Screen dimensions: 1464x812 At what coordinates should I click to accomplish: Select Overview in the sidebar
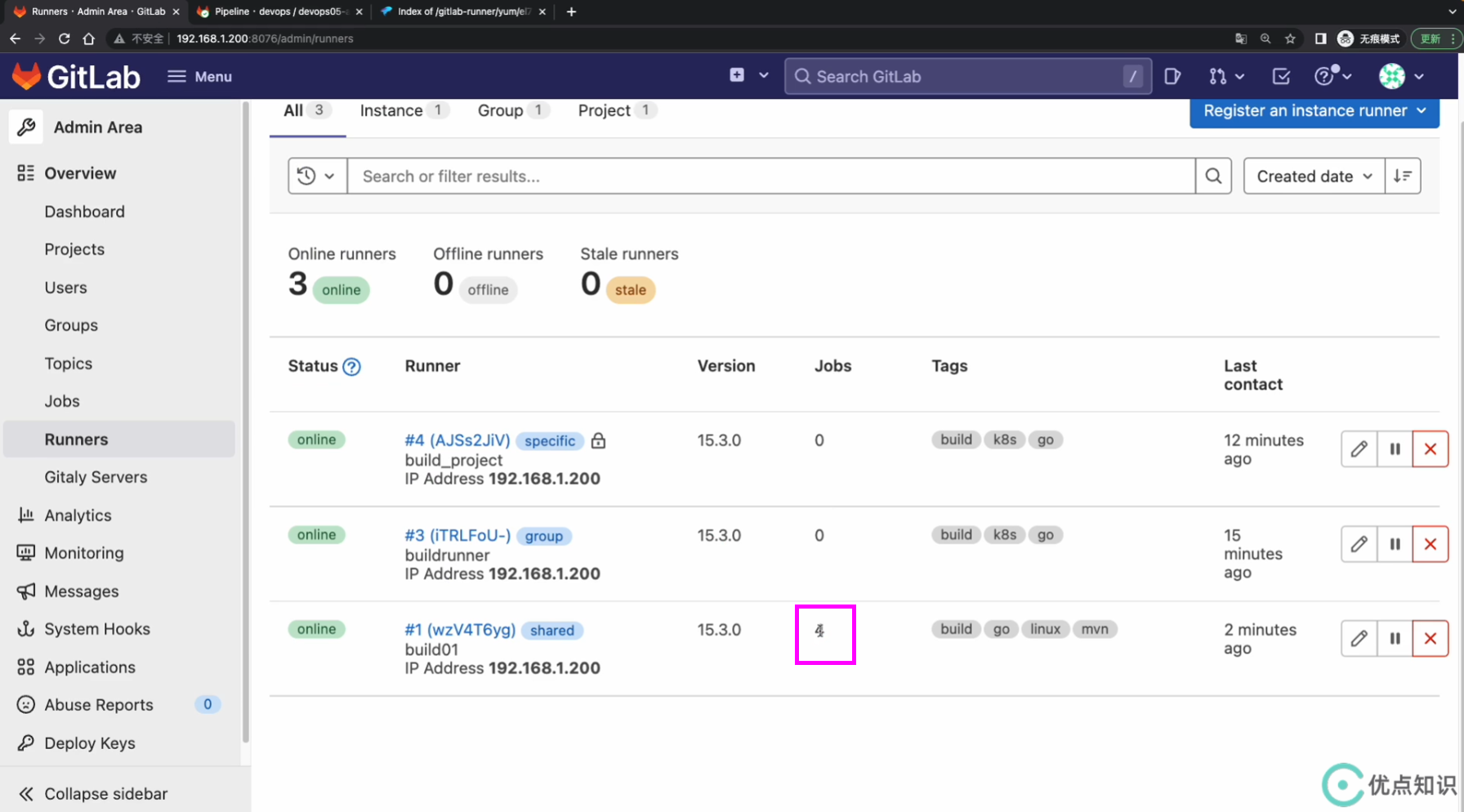(x=119, y=173)
